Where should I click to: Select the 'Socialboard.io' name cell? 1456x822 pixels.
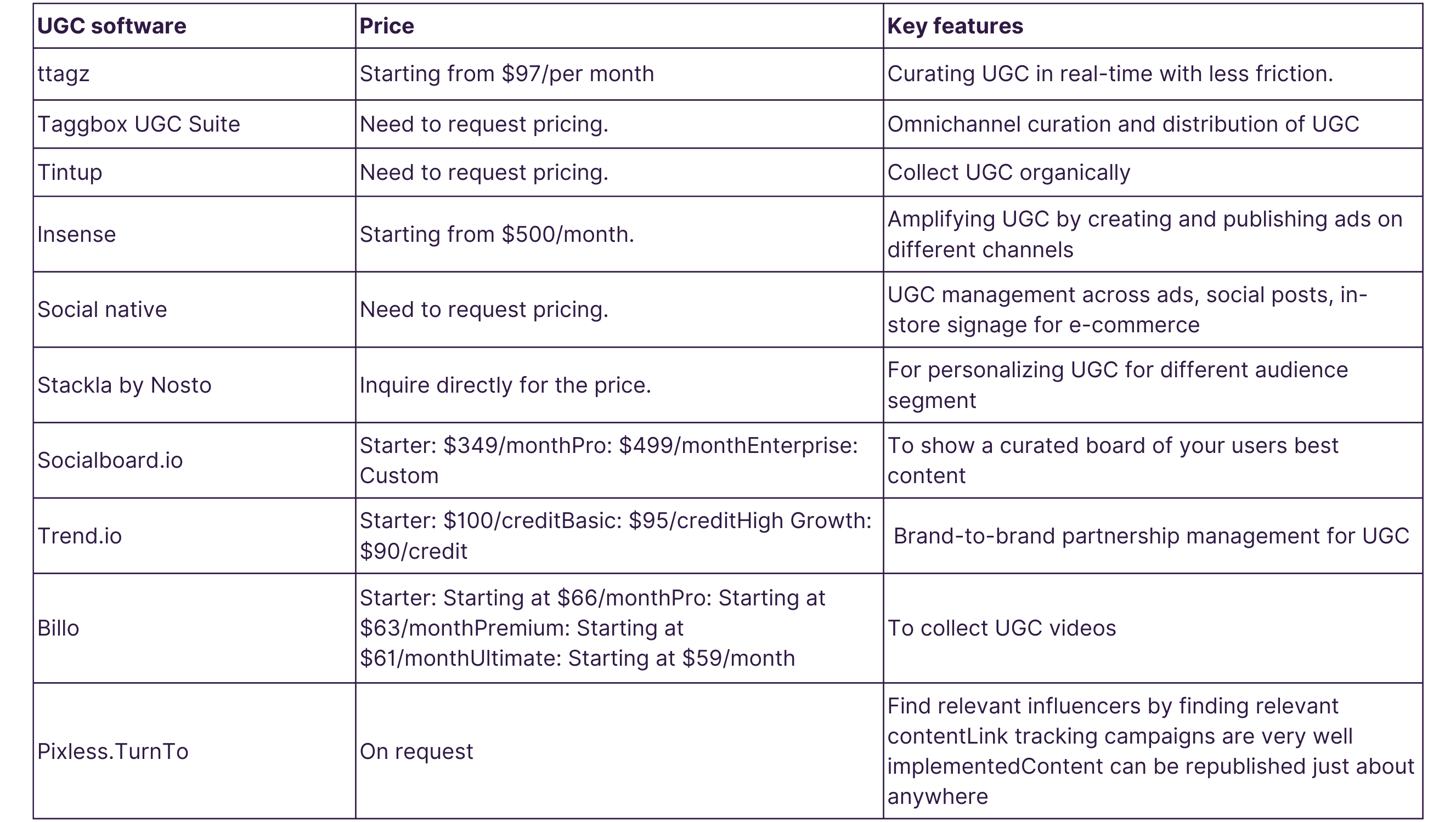point(110,461)
